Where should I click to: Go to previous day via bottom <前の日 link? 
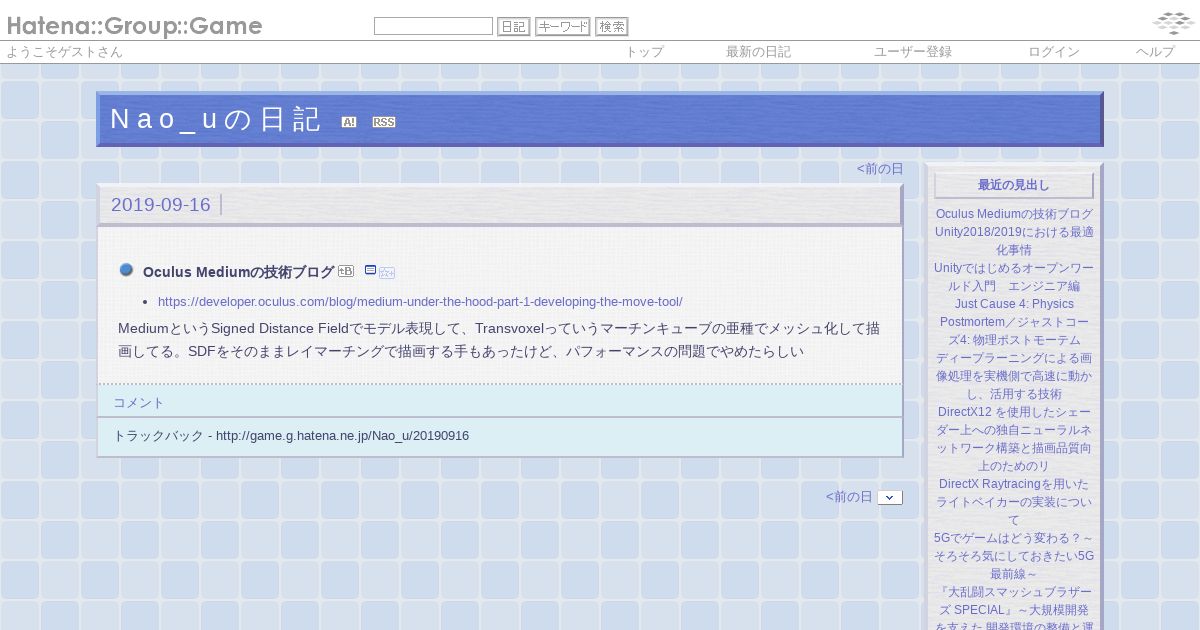849,496
